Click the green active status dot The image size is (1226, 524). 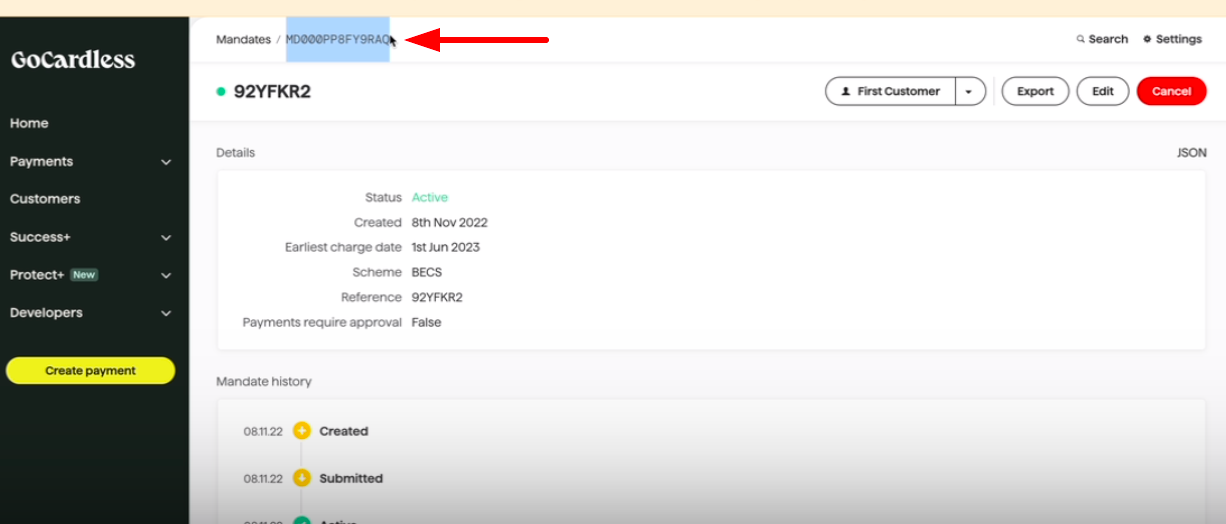[221, 92]
